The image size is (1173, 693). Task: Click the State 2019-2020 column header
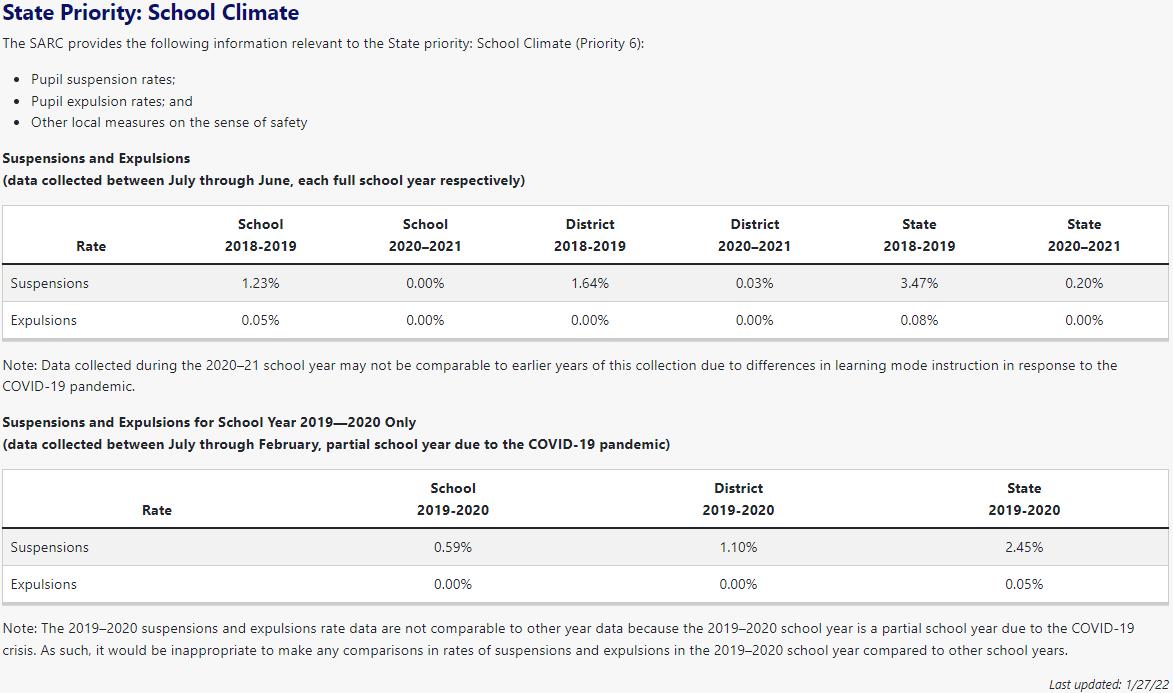click(x=1024, y=499)
